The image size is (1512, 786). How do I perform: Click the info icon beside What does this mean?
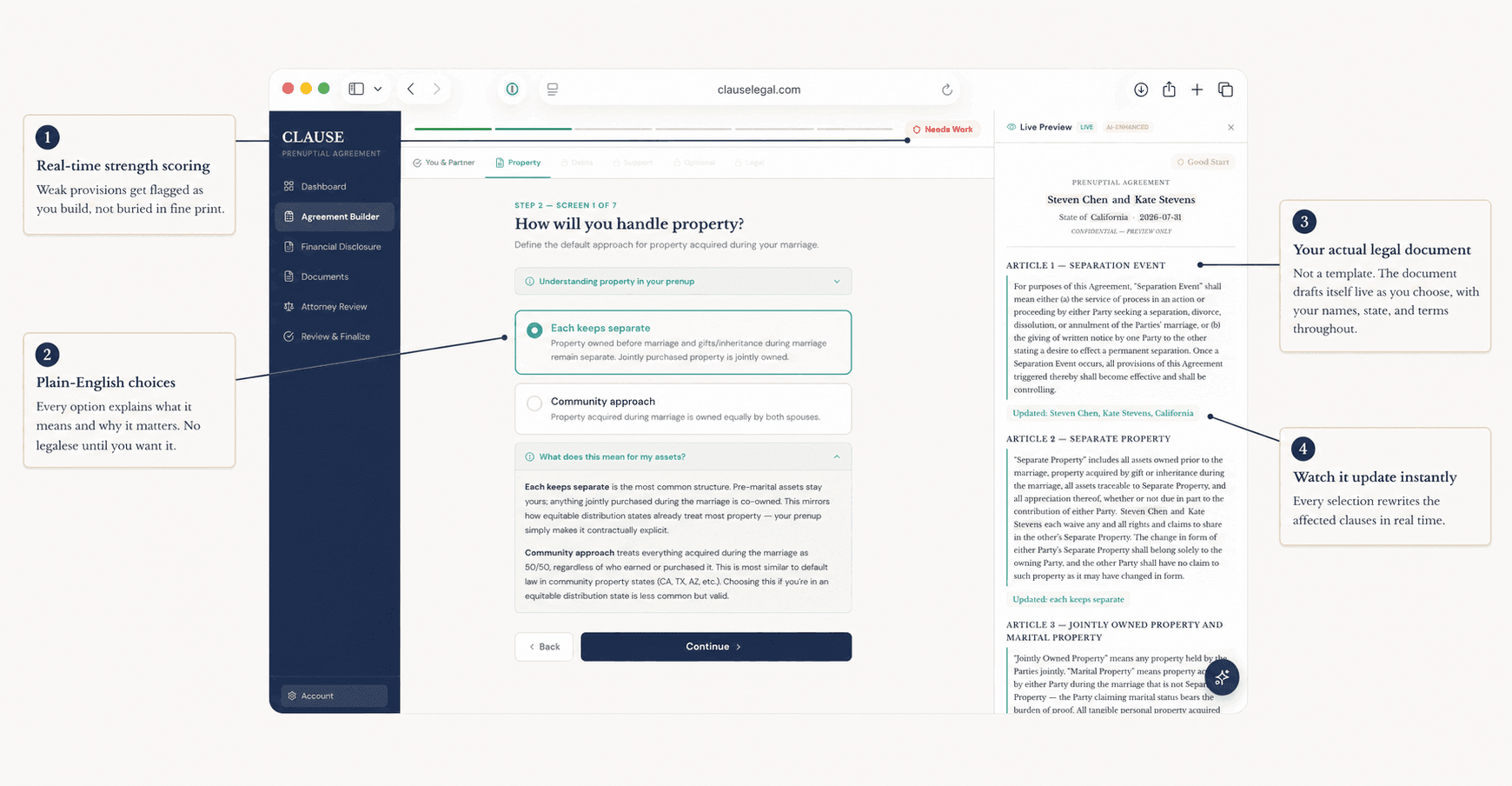(x=530, y=456)
